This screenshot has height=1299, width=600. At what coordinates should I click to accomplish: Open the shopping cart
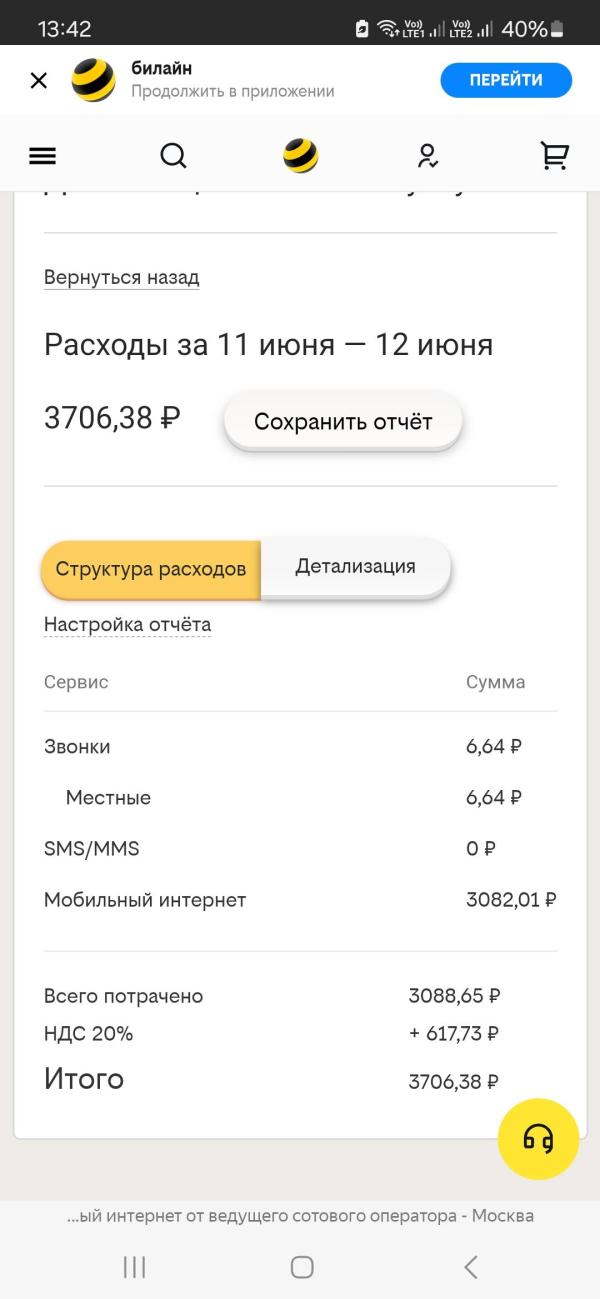554,156
